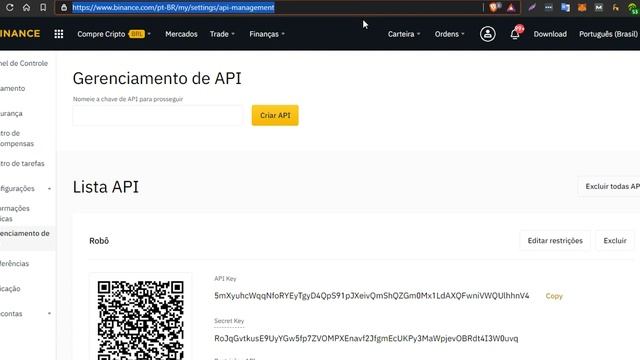Viewport: 640px width, 360px height.
Task: Click Excluir button for Robô API
Action: (x=615, y=241)
